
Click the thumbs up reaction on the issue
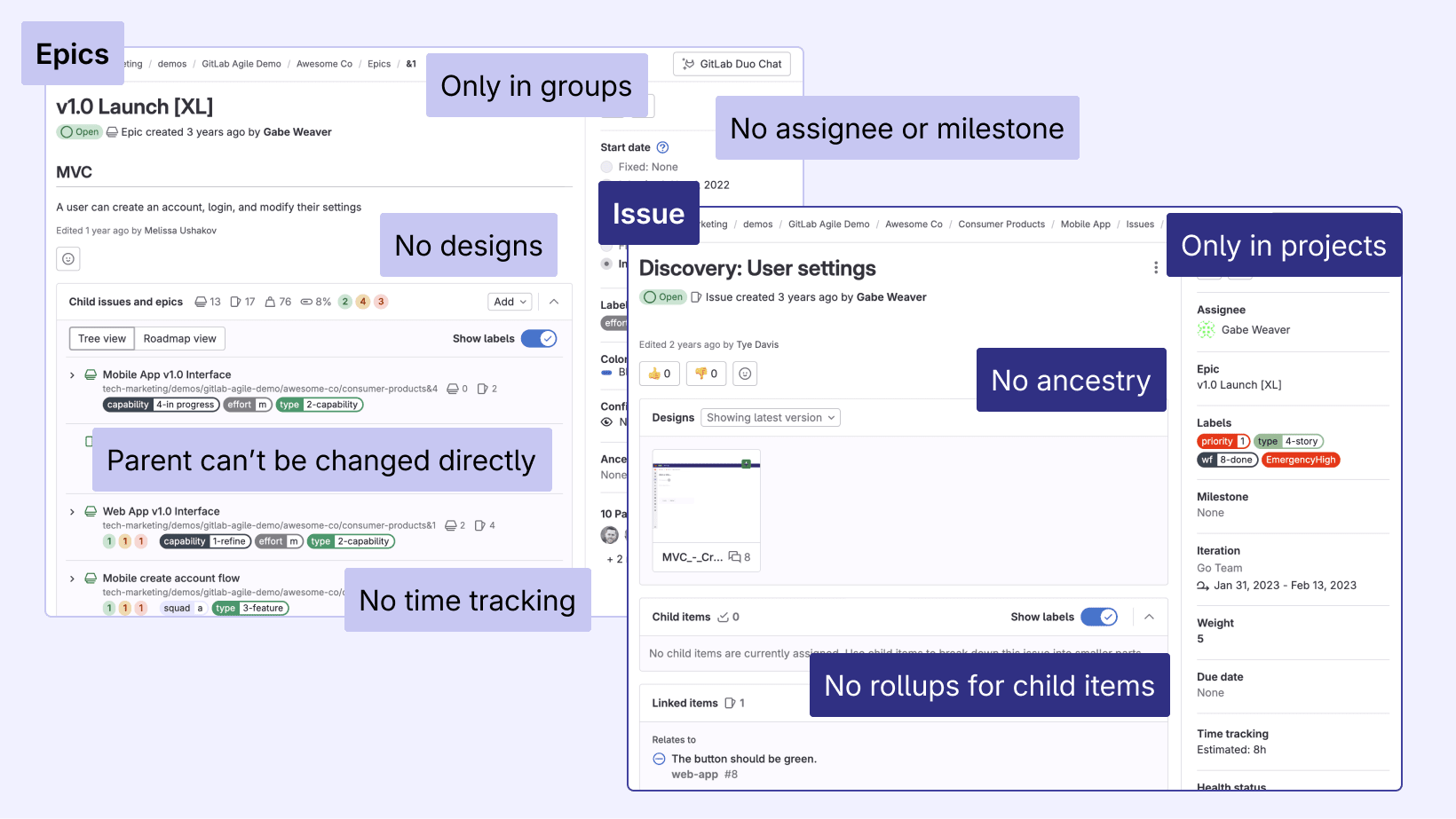click(x=660, y=374)
